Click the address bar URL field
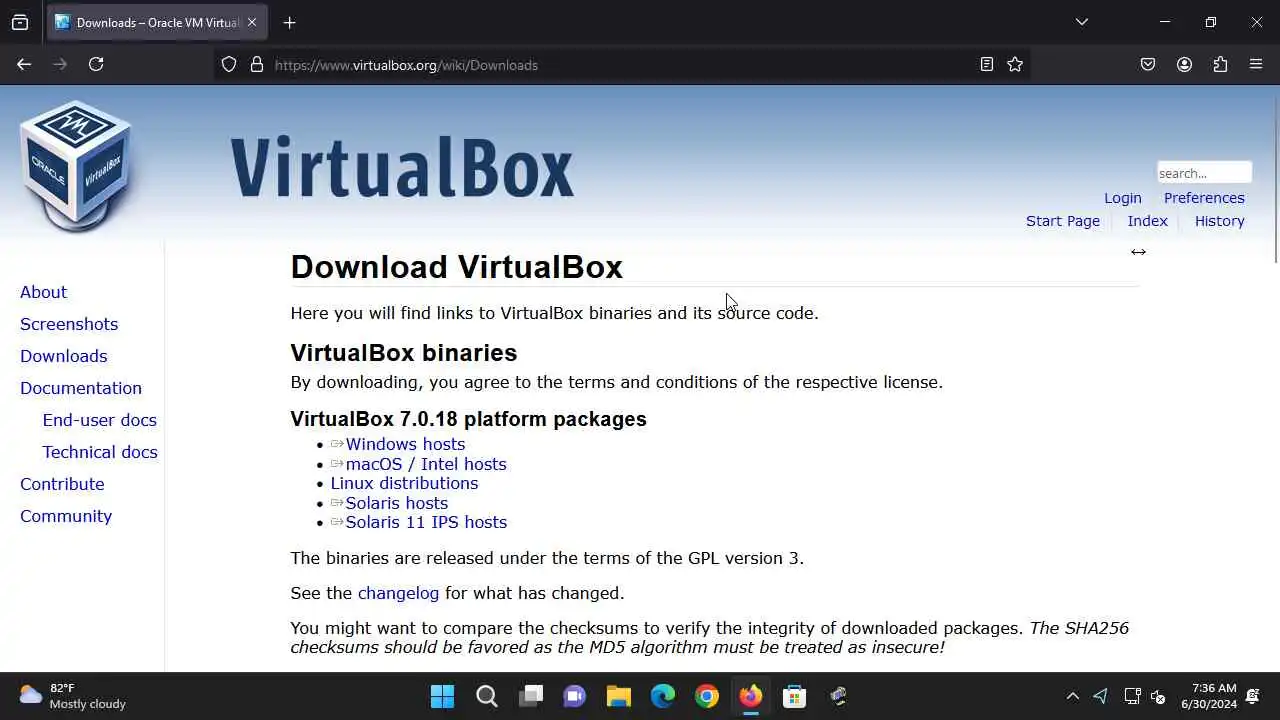This screenshot has height=720, width=1280. pyautogui.click(x=620, y=64)
